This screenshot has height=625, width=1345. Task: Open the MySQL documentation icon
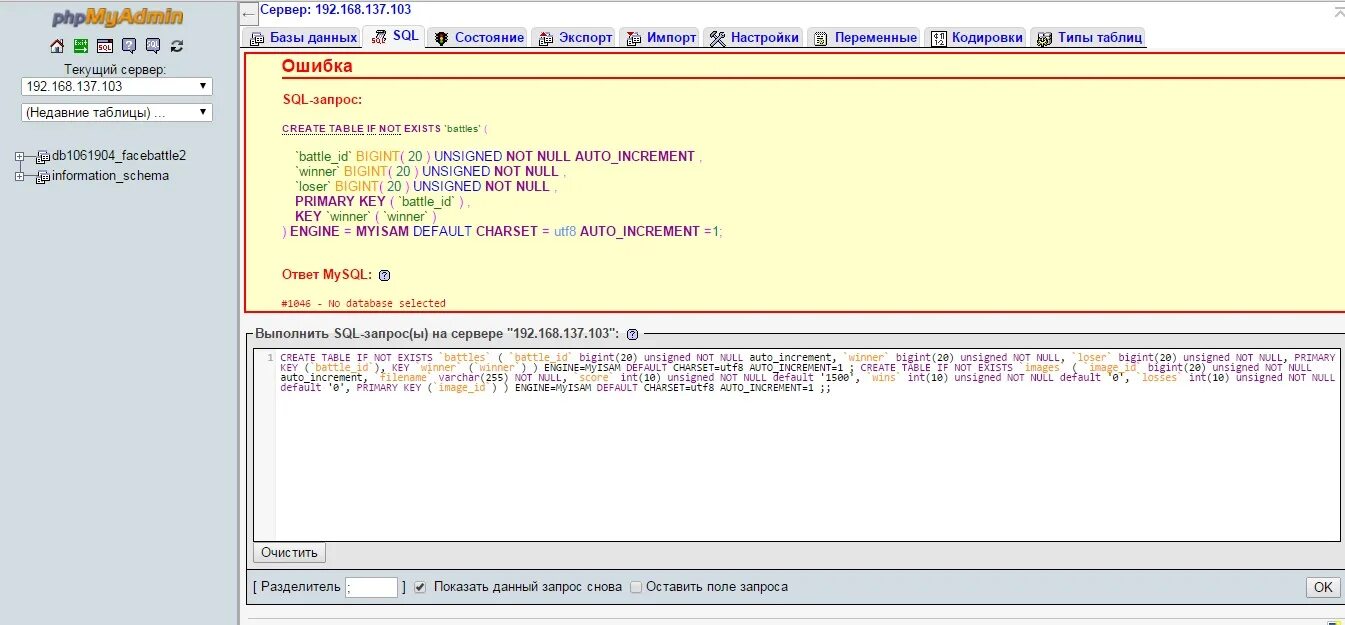153,46
